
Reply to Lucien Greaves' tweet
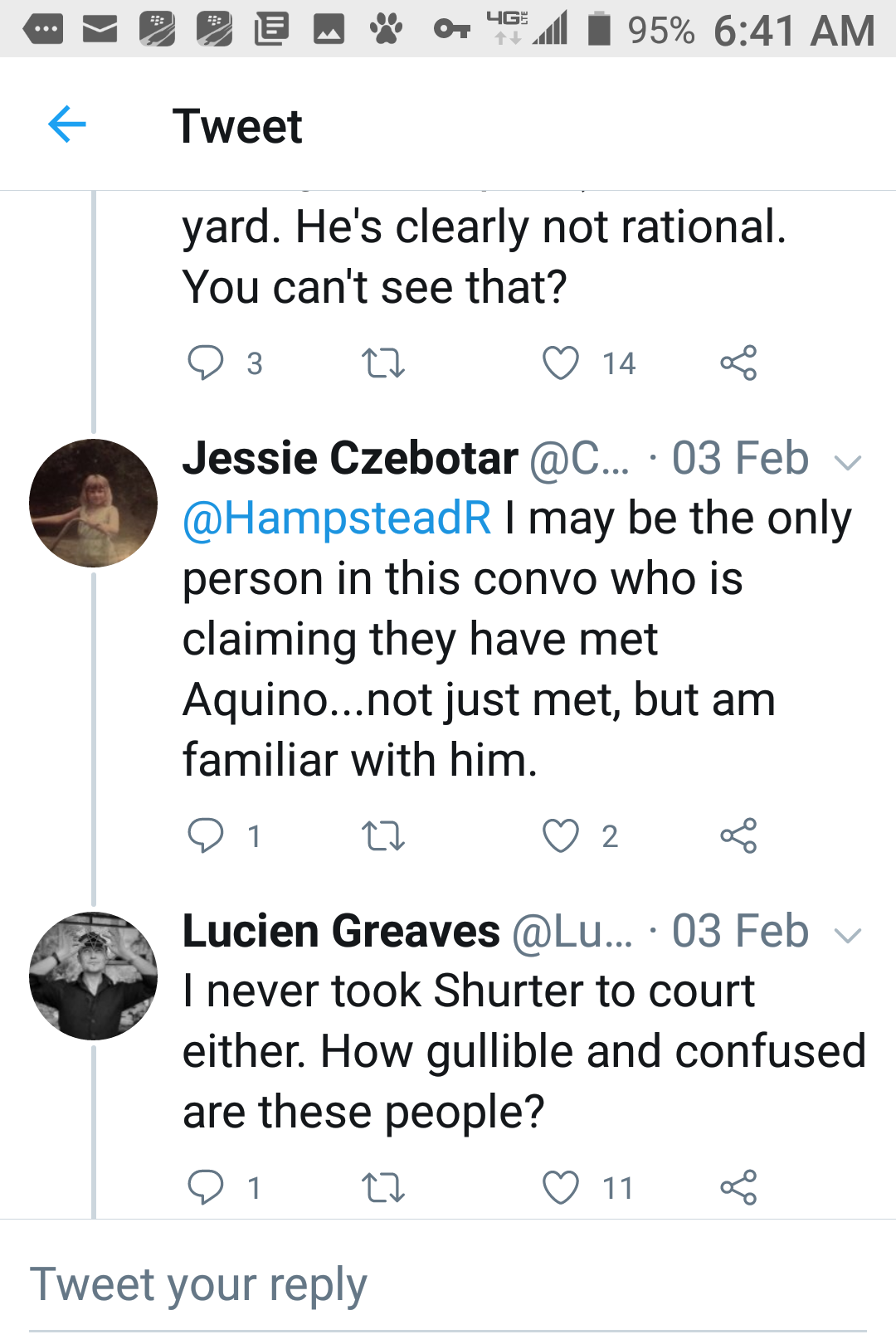(205, 1187)
